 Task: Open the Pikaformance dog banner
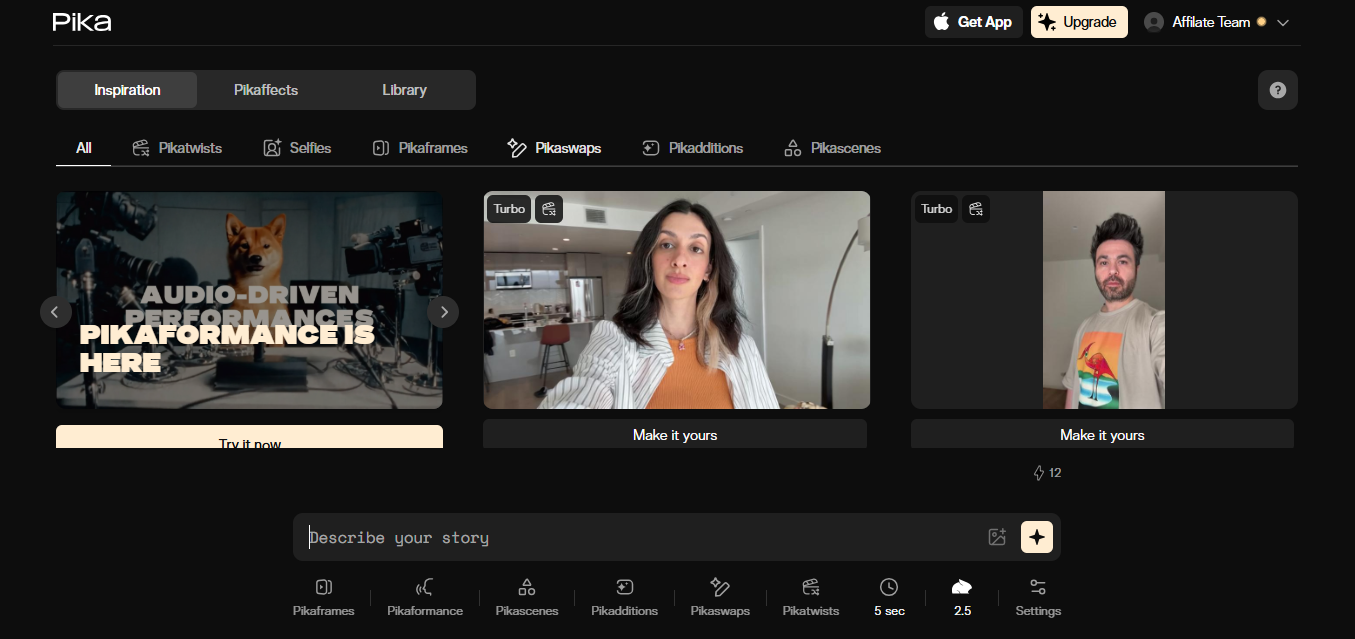click(249, 300)
